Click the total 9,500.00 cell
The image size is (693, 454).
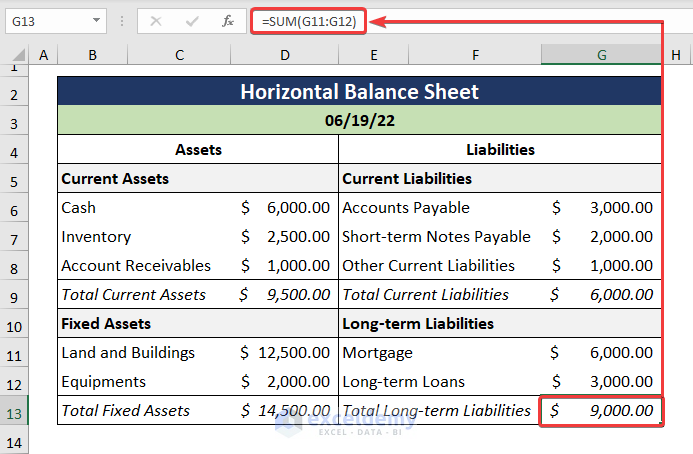285,294
